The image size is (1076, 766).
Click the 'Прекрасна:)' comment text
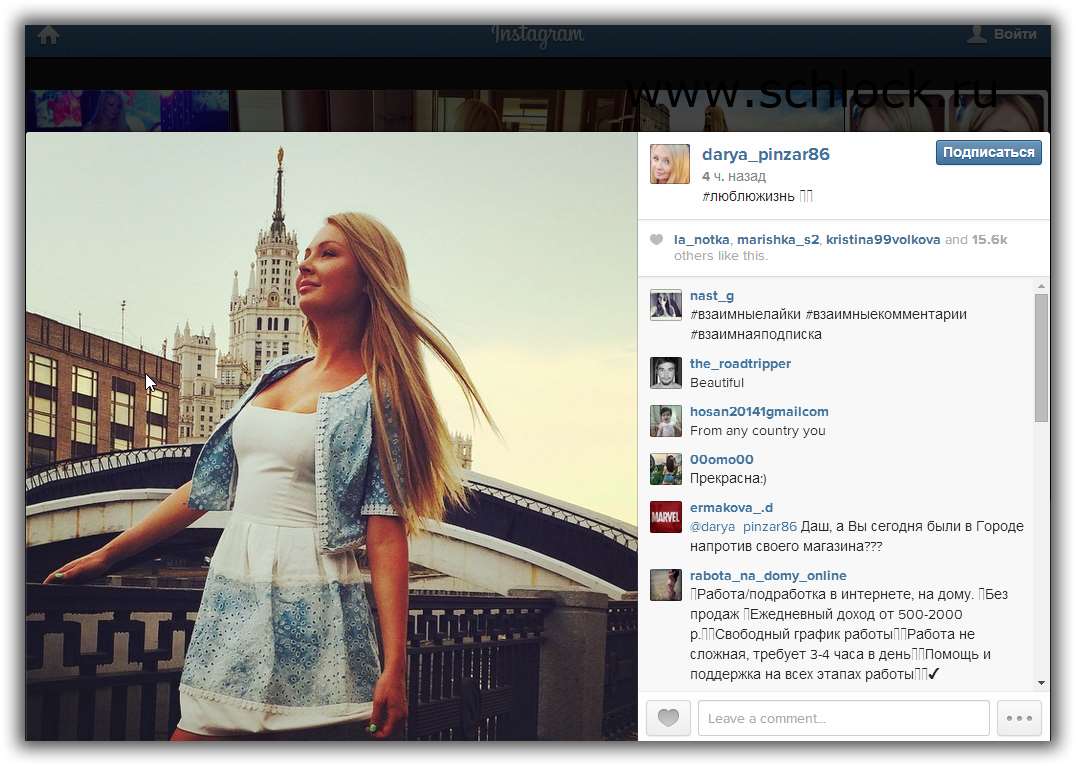(x=728, y=478)
